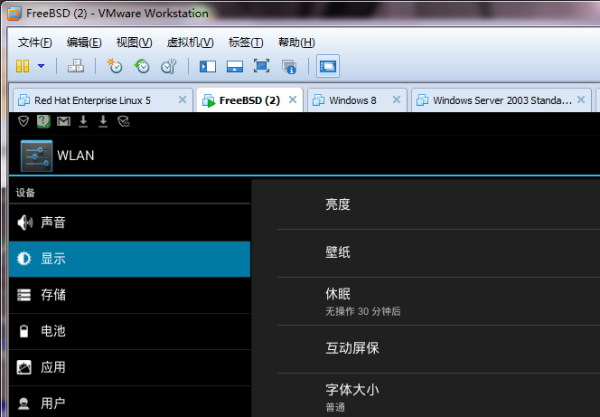Open the snapshot manager icon
The image size is (600, 417).
[169, 66]
